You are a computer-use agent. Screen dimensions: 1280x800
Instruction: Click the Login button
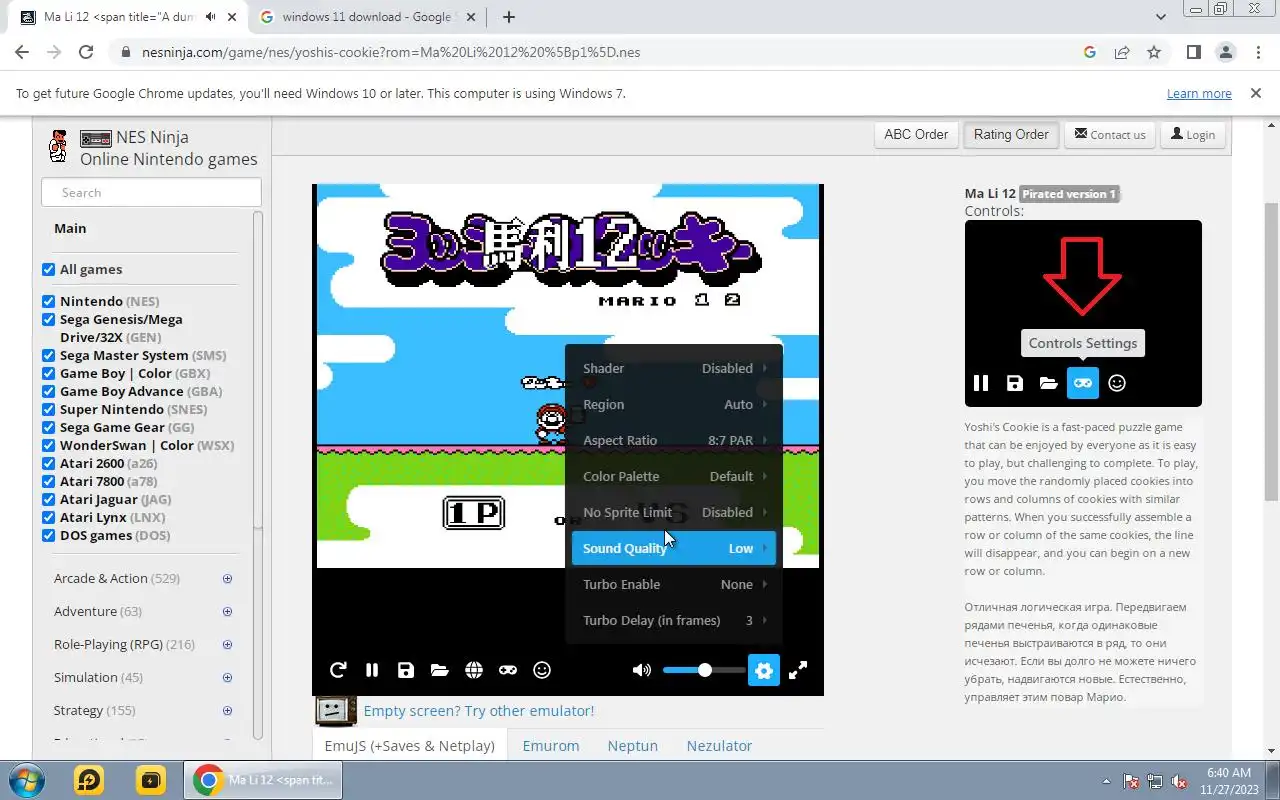tap(1192, 134)
